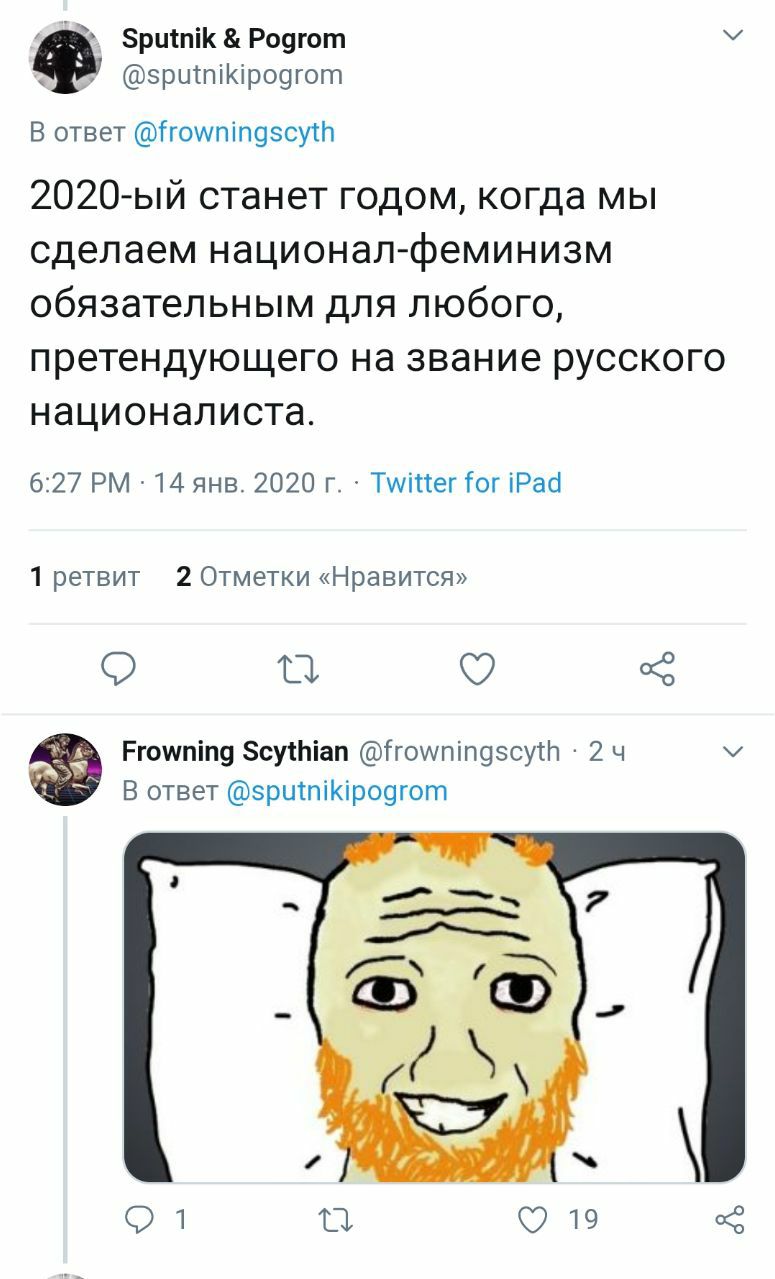This screenshot has width=775, height=1279.
Task: Retweet the main Sputnik & Pogrom tweet
Action: 298,669
